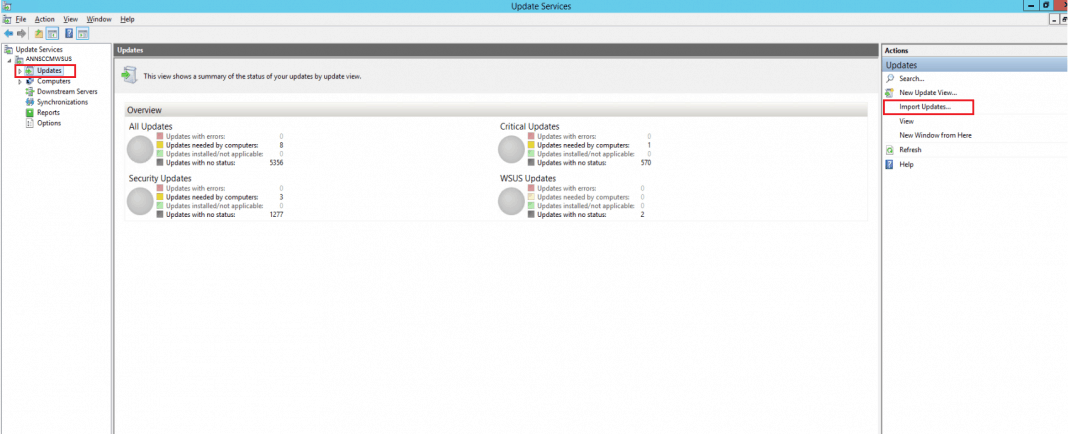Click the Refresh icon in the Actions pane
This screenshot has width=1068, height=434.
889,150
